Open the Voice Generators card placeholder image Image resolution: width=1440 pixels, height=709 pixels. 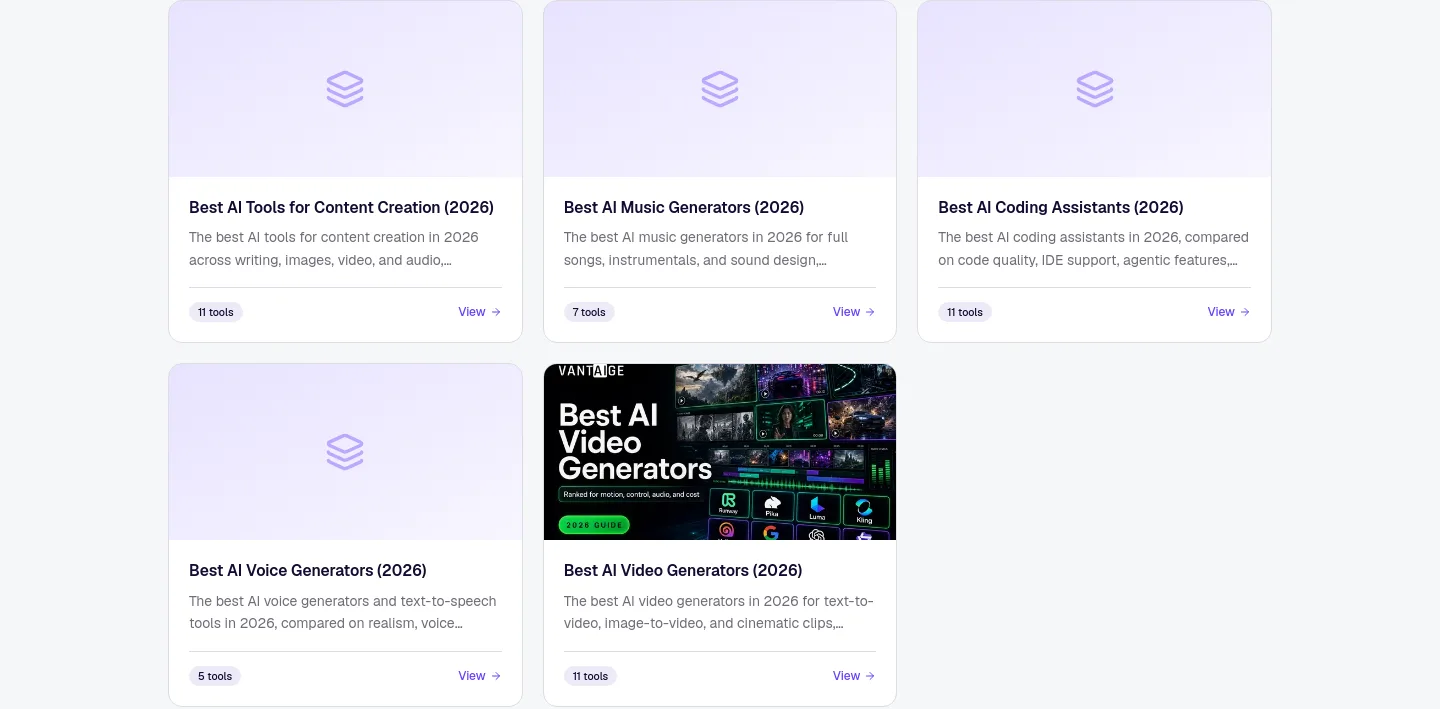[x=345, y=452]
